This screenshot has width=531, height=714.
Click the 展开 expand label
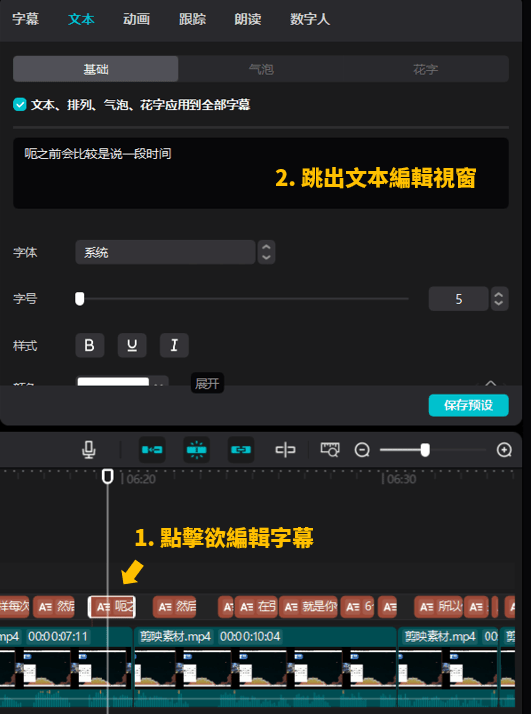[207, 383]
